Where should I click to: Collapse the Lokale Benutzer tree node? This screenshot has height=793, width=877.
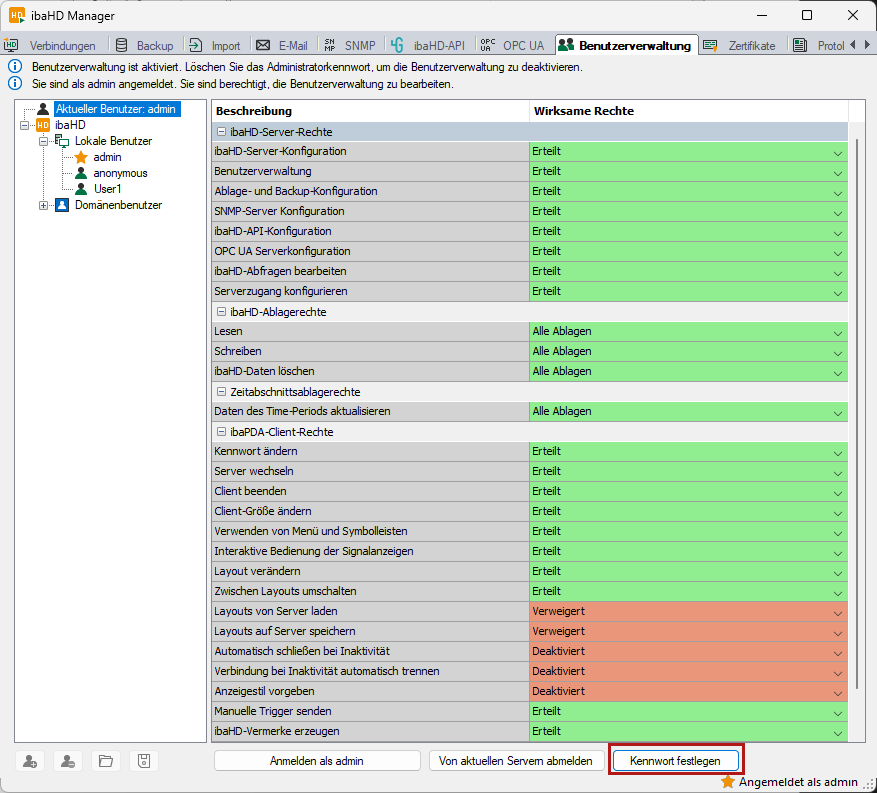click(x=43, y=141)
